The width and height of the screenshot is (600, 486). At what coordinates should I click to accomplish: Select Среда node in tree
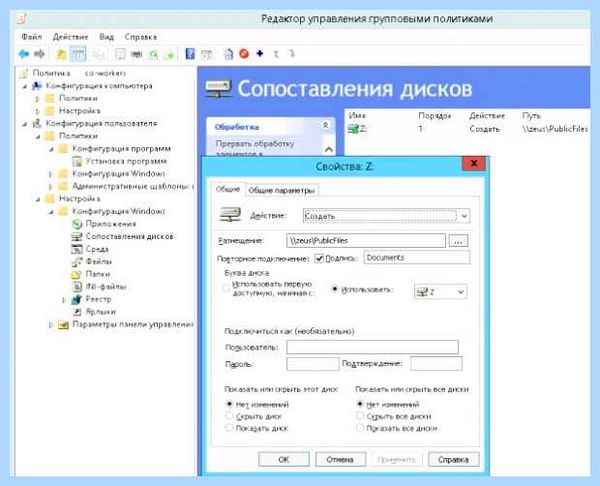click(x=97, y=249)
